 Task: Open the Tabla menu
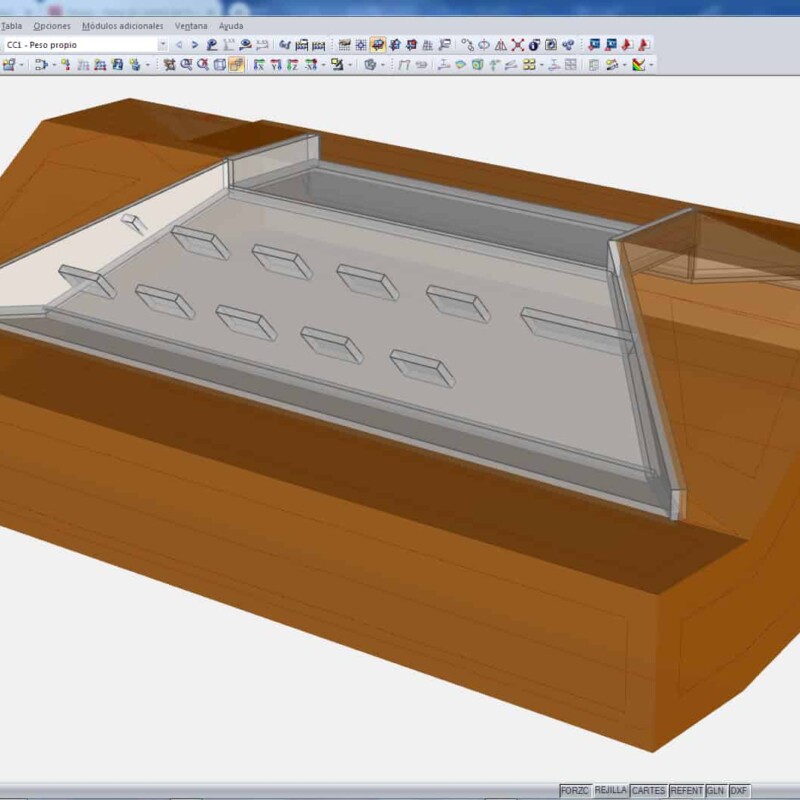coord(11,26)
